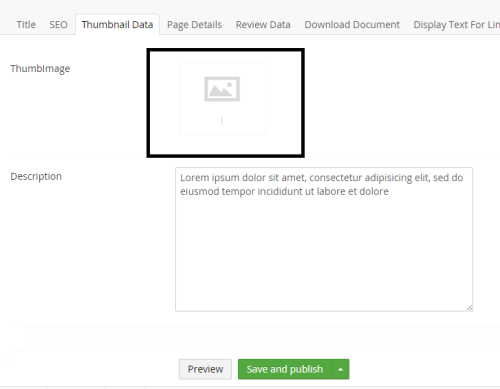Expand the Save and publish arrow menu

pyautogui.click(x=340, y=369)
